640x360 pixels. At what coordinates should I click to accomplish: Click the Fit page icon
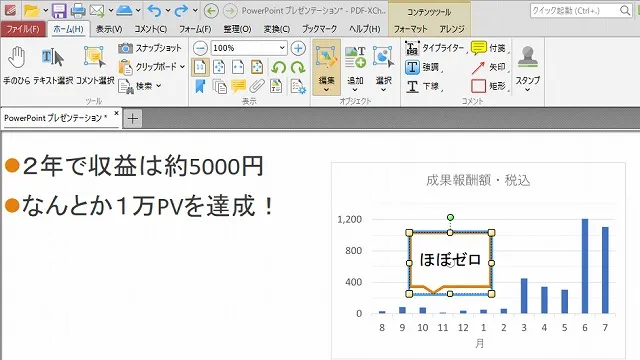click(219, 67)
